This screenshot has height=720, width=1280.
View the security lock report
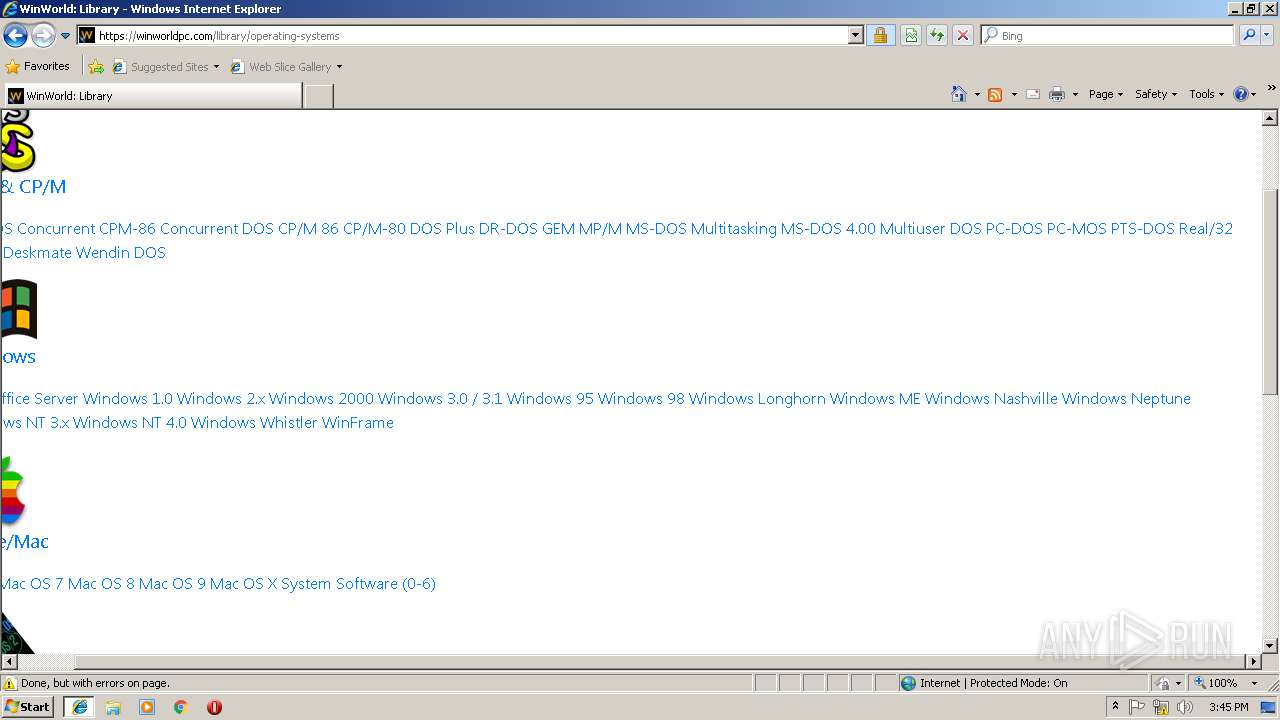[x=880, y=35]
